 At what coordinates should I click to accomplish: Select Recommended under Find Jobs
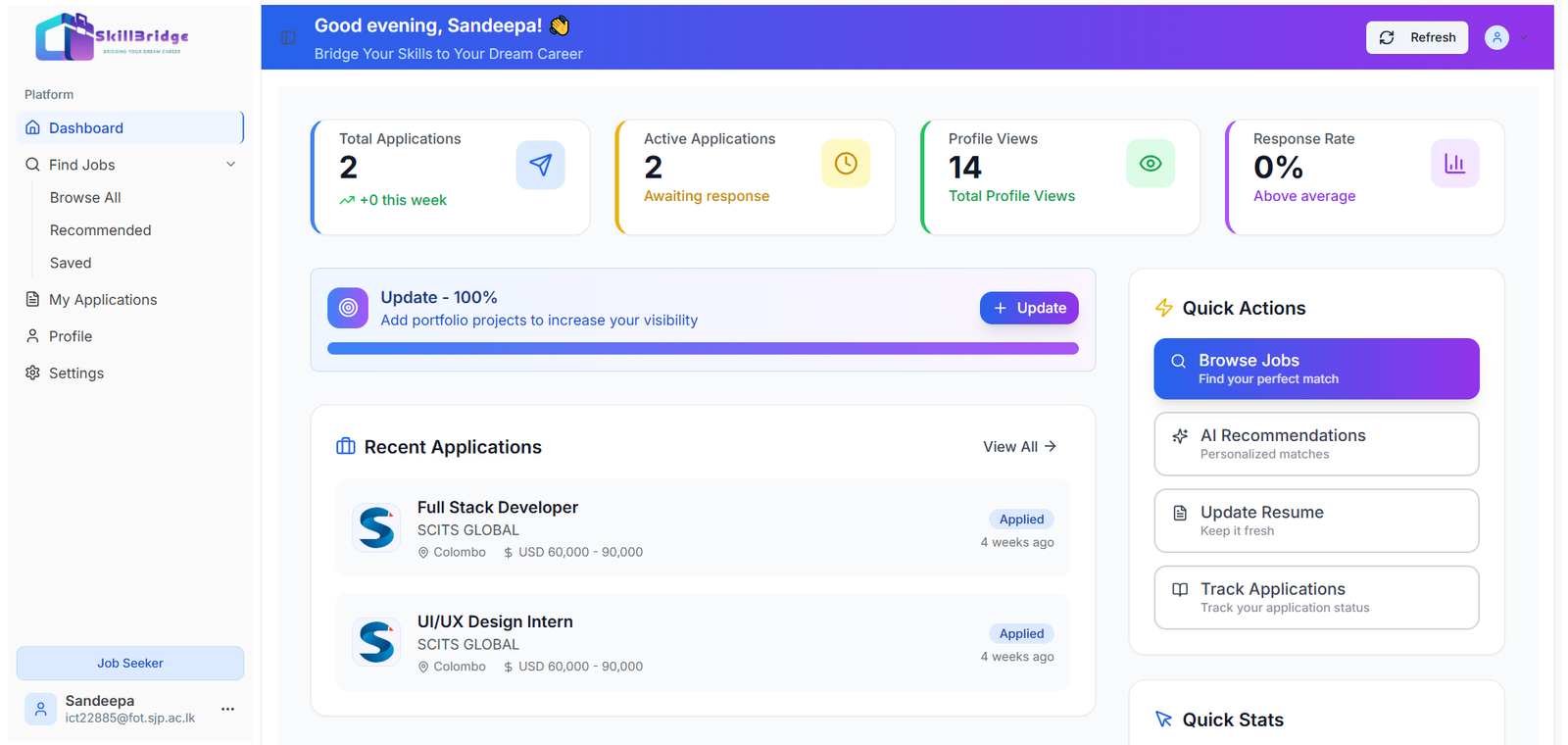pos(101,230)
